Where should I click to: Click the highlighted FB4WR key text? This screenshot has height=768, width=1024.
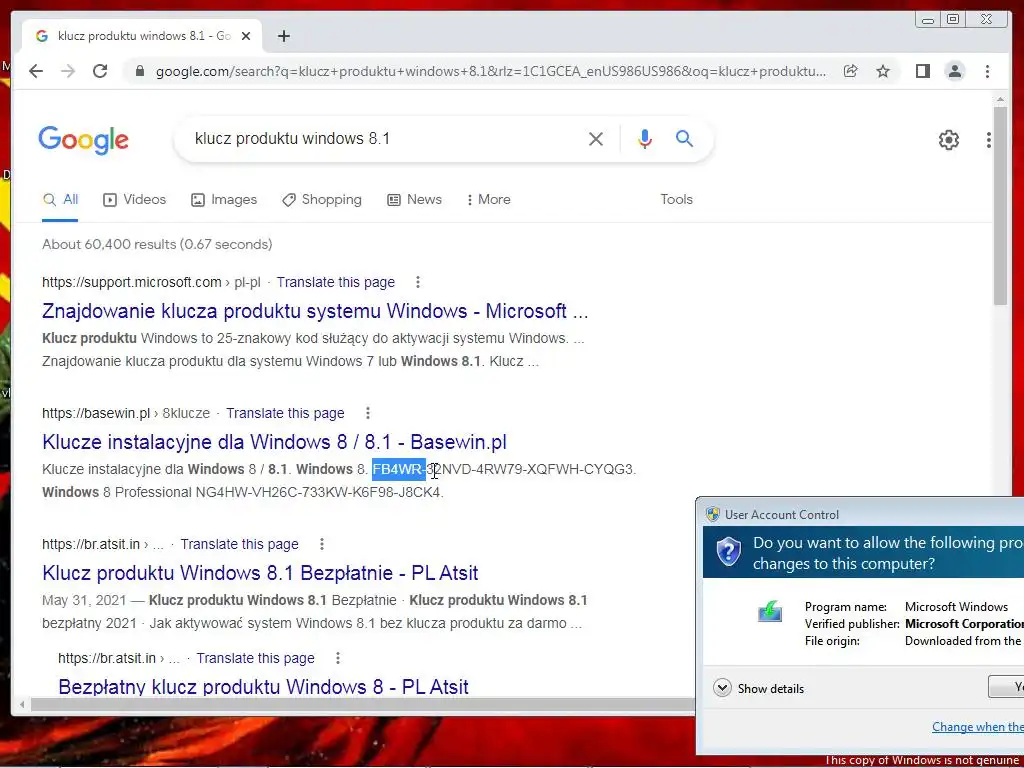tap(399, 470)
